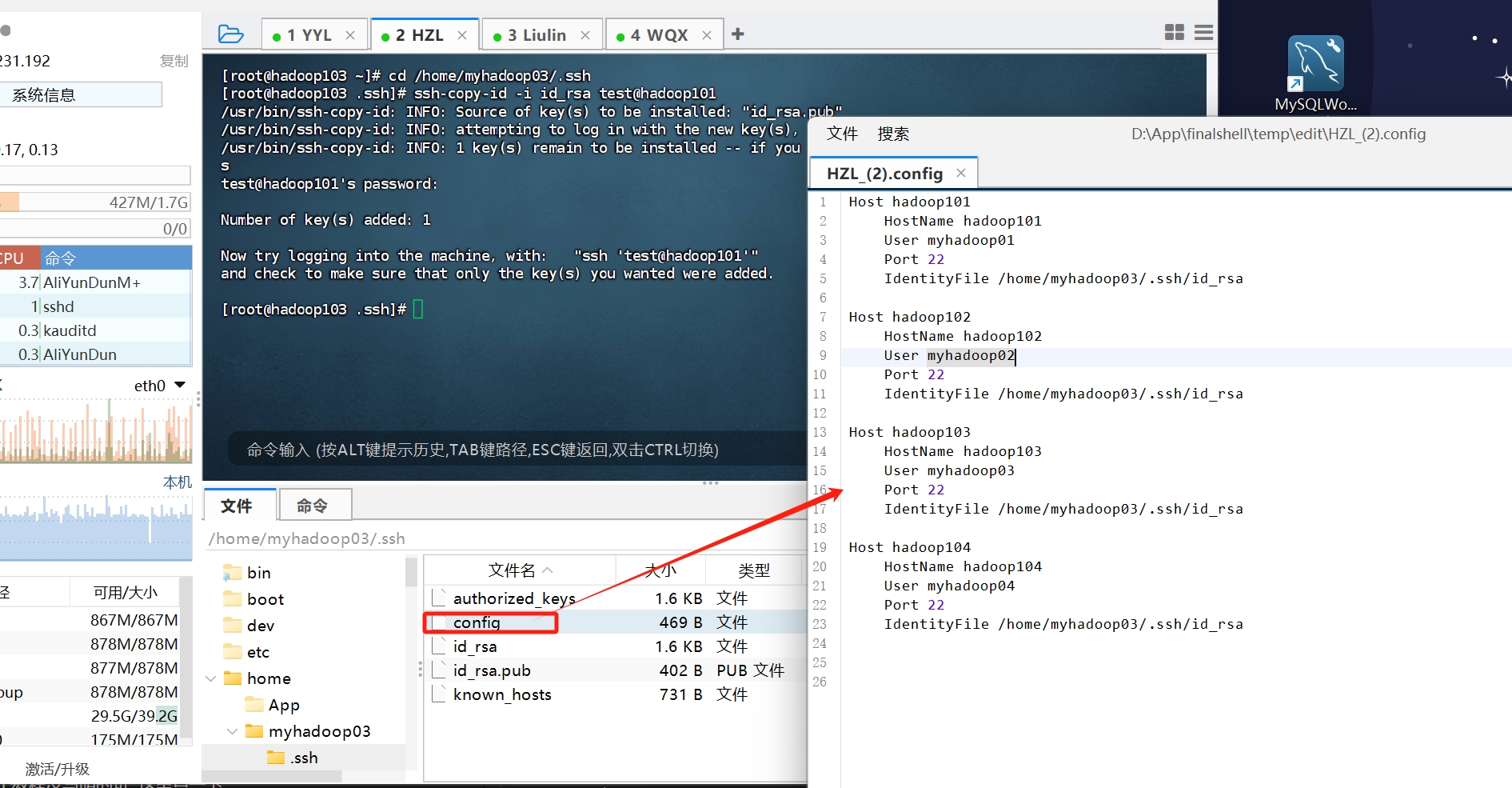The width and height of the screenshot is (1512, 788).
Task: Sort by 类型 column header
Action: click(x=753, y=570)
